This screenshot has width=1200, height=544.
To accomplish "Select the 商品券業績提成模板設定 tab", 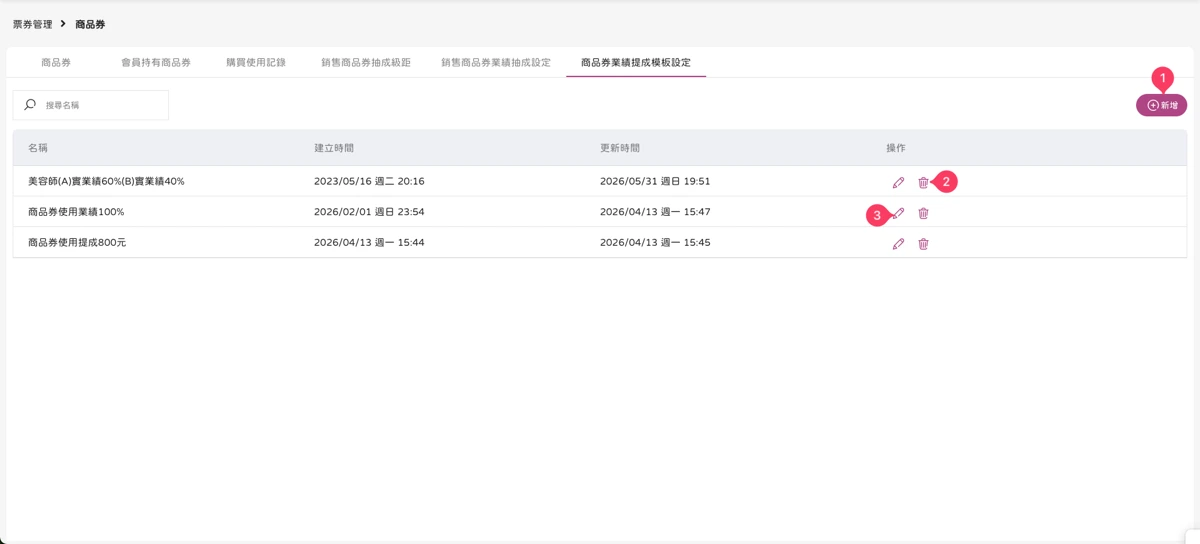I will [636, 62].
